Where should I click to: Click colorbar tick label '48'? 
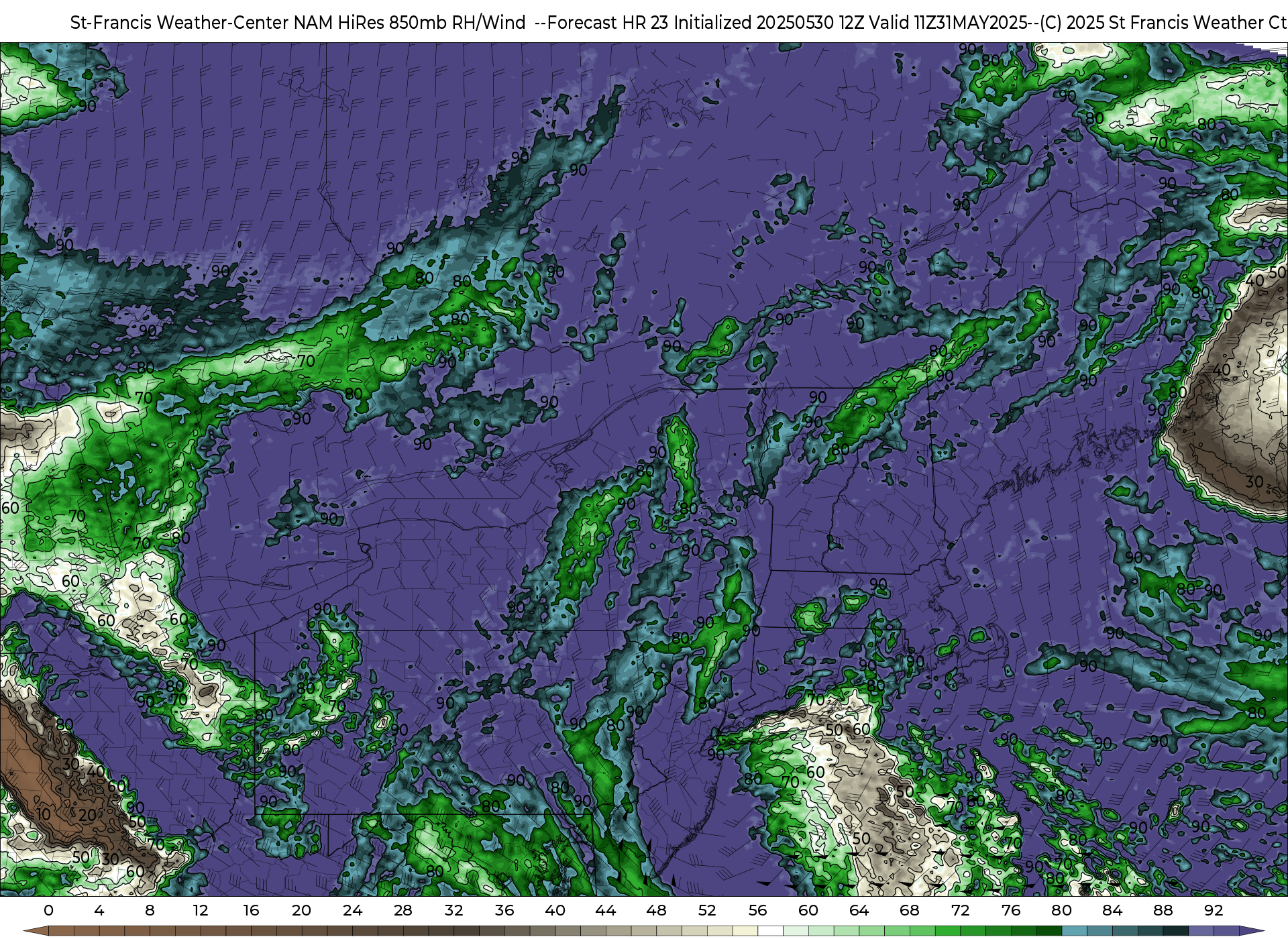click(x=656, y=910)
